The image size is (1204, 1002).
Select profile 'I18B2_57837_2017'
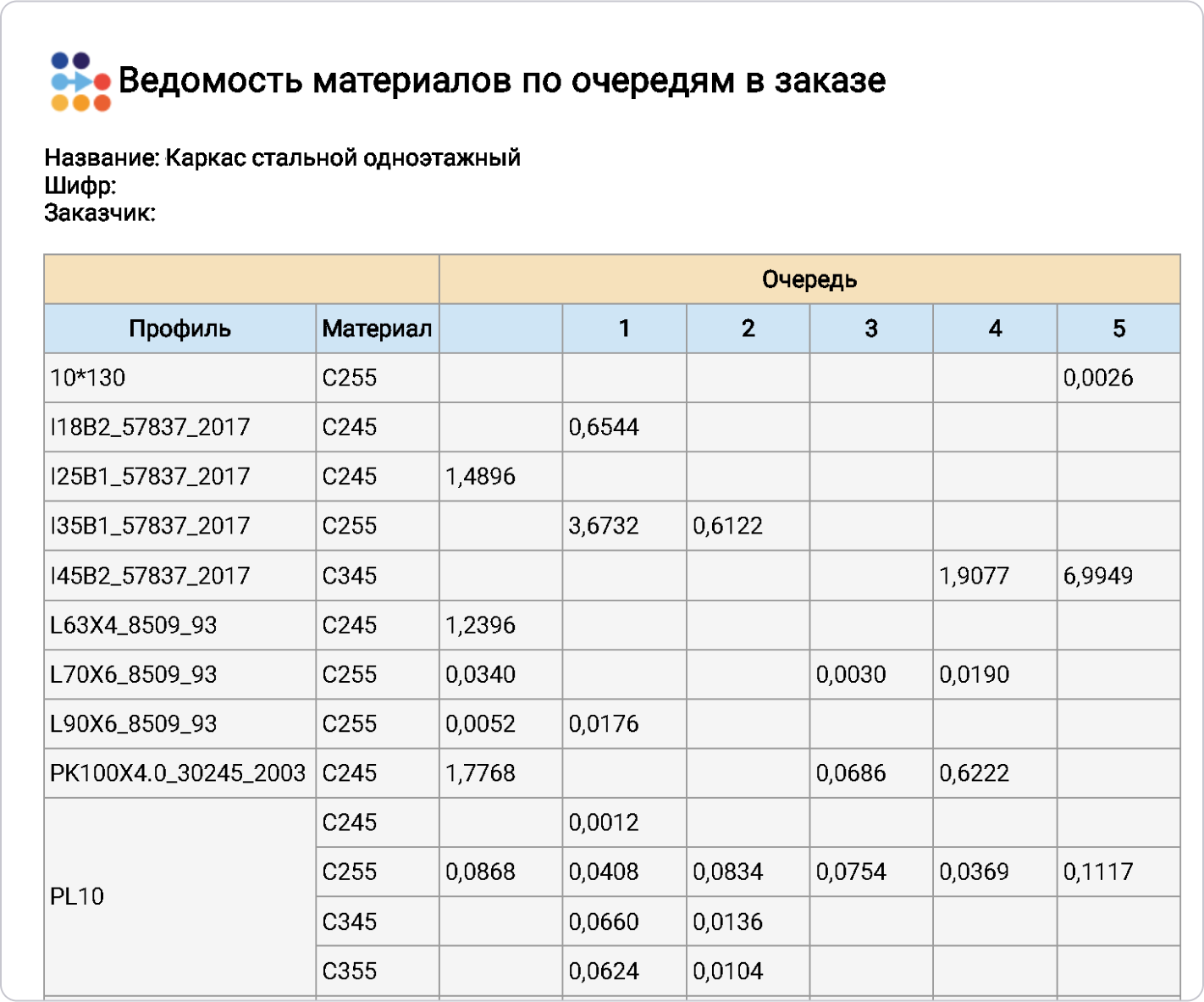tap(180, 427)
